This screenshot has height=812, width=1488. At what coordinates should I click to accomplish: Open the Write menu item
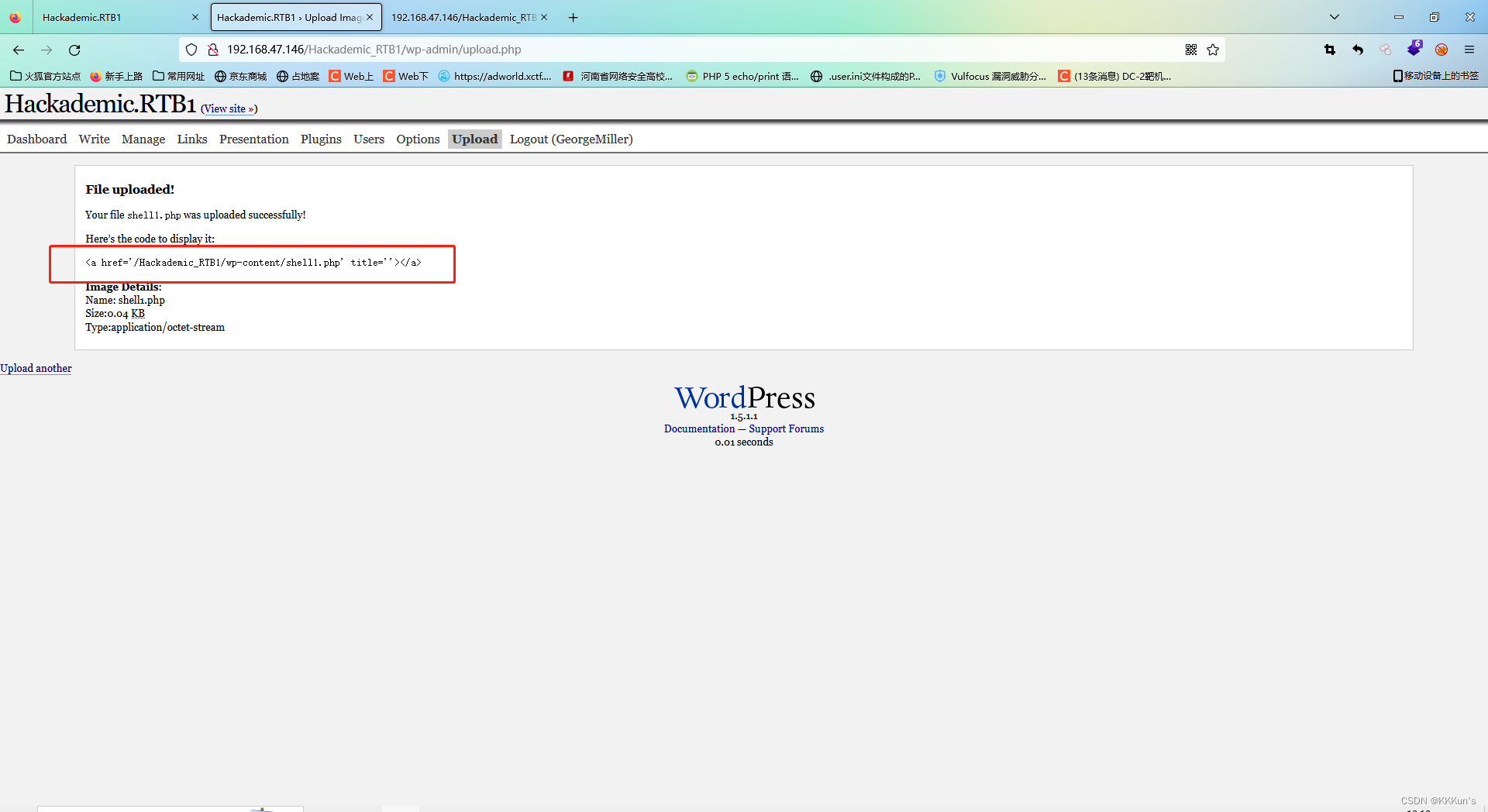94,139
